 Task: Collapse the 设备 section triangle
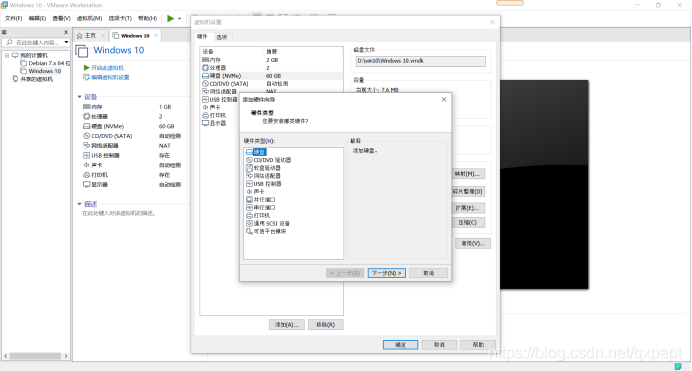[x=79, y=97]
